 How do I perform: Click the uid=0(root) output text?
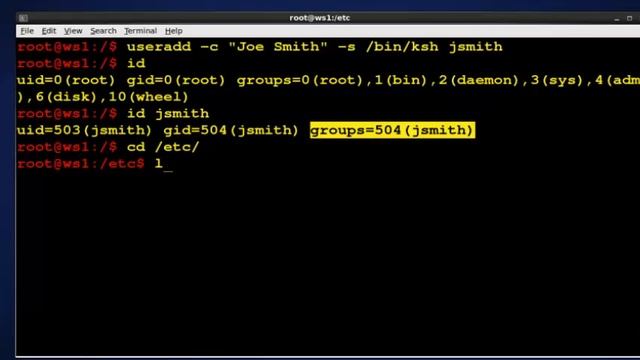click(66, 80)
